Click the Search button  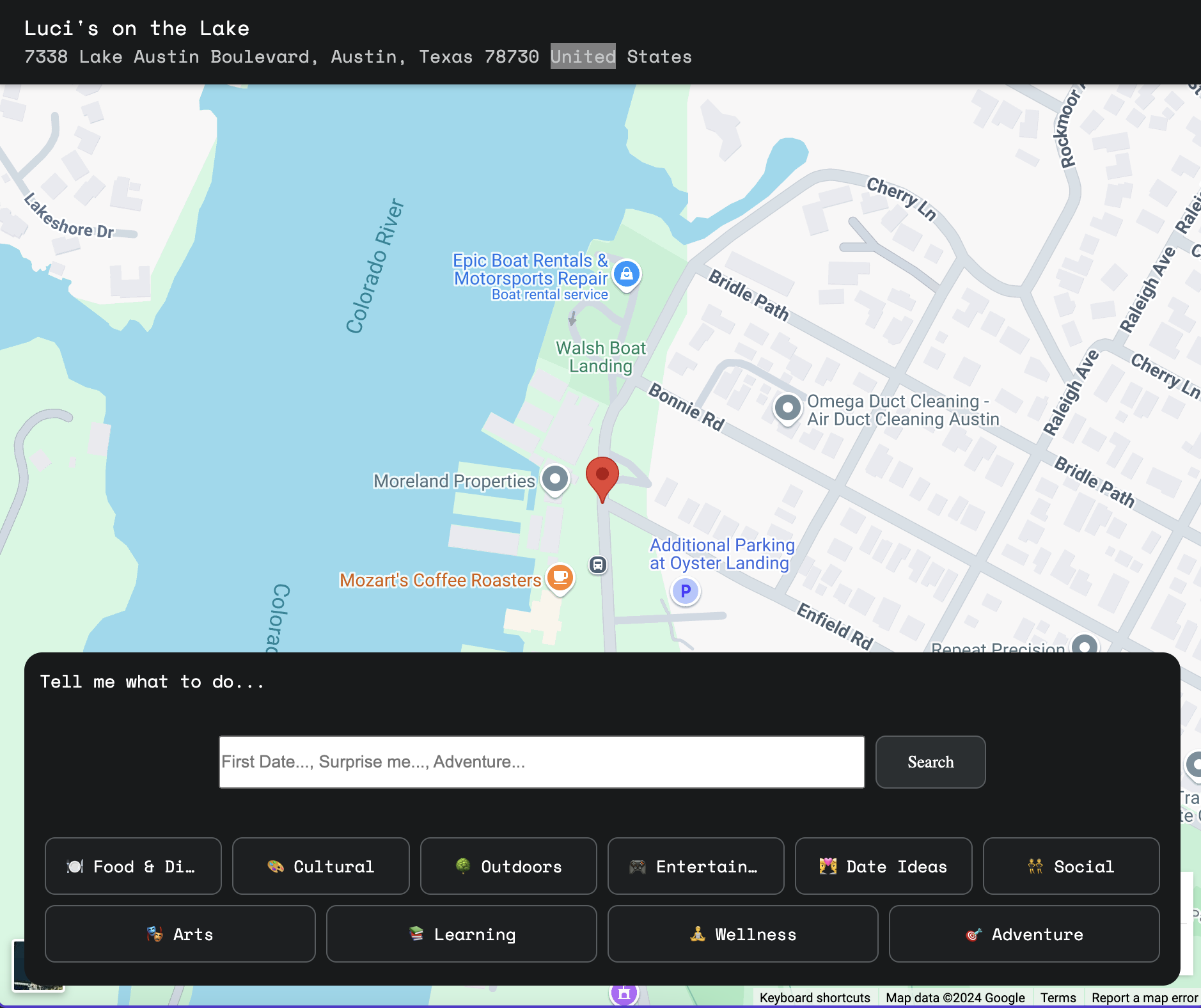click(x=930, y=762)
